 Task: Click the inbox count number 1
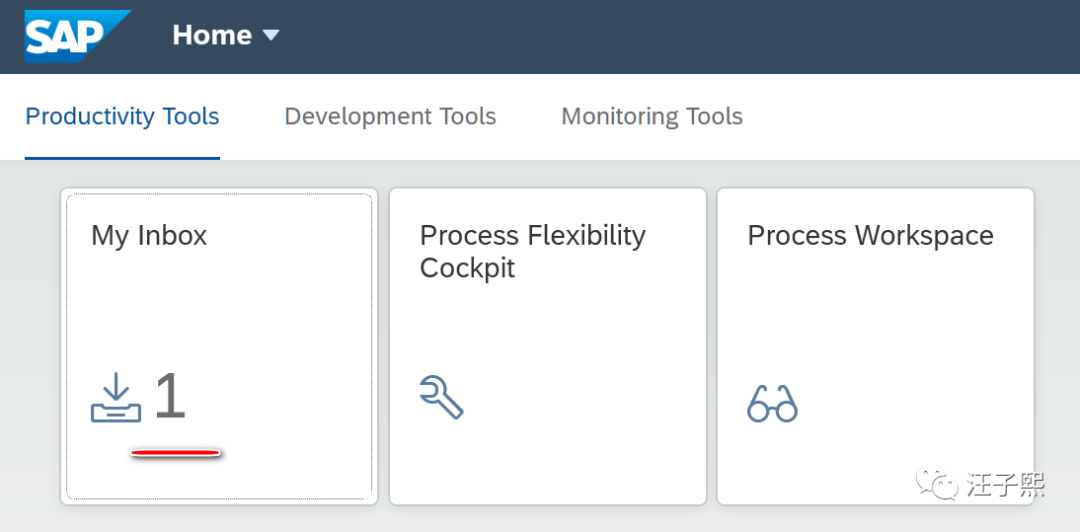click(171, 396)
